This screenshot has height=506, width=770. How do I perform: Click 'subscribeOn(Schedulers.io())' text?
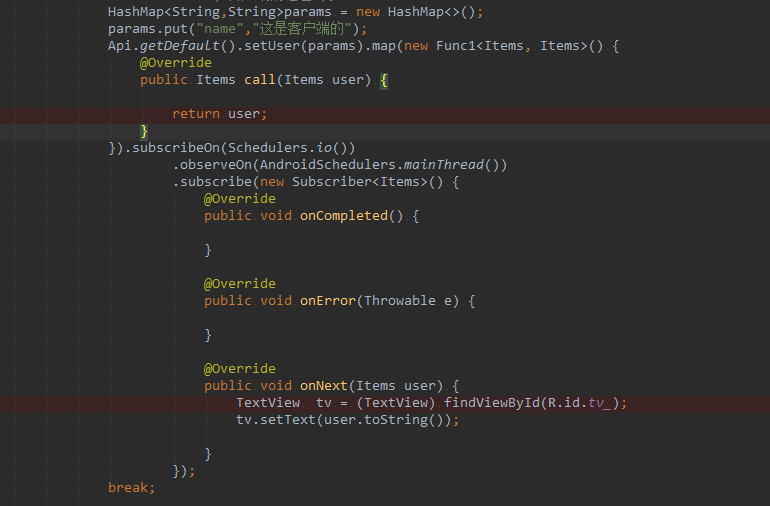(x=244, y=148)
